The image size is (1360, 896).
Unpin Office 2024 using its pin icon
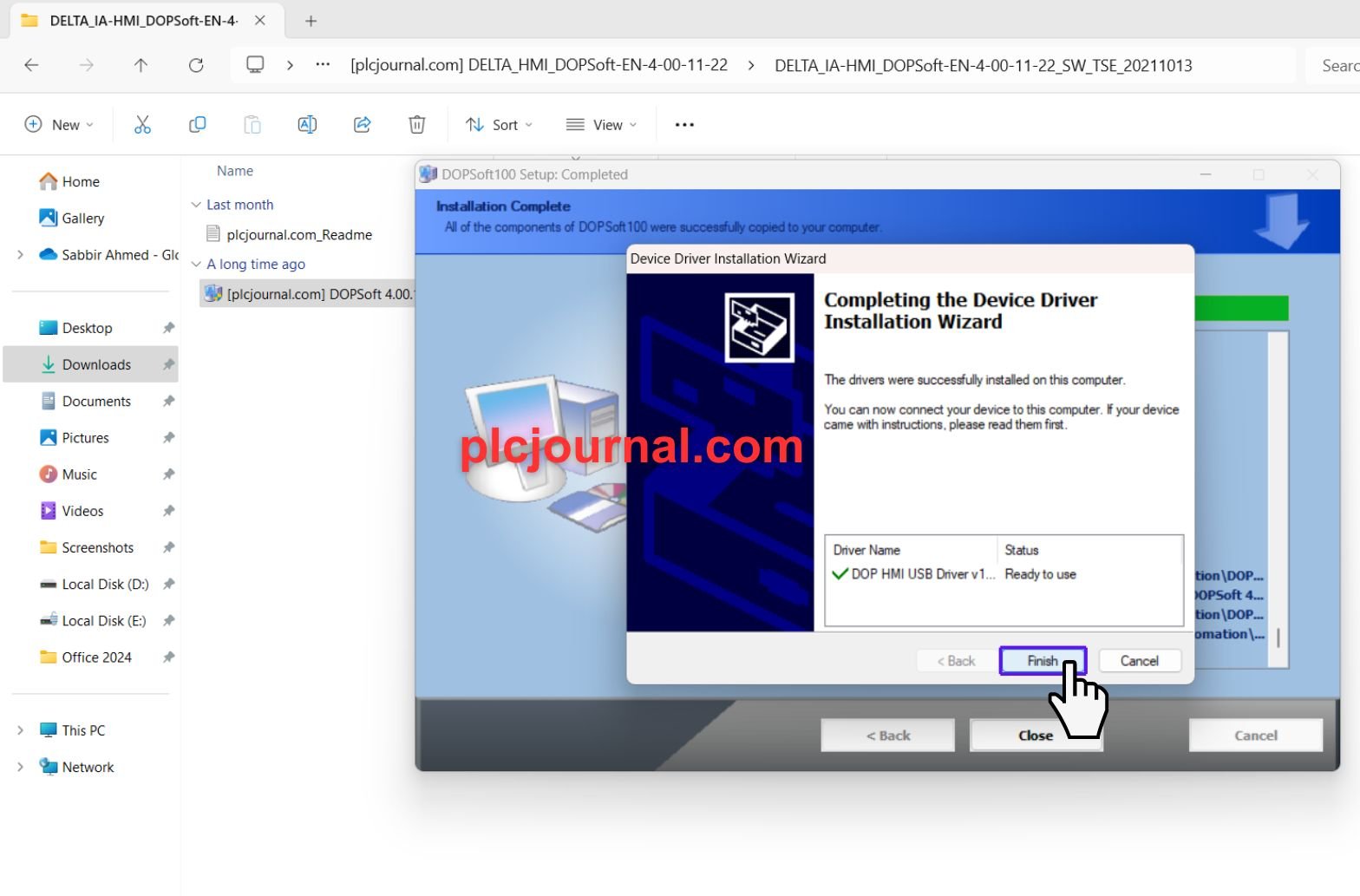click(x=168, y=657)
